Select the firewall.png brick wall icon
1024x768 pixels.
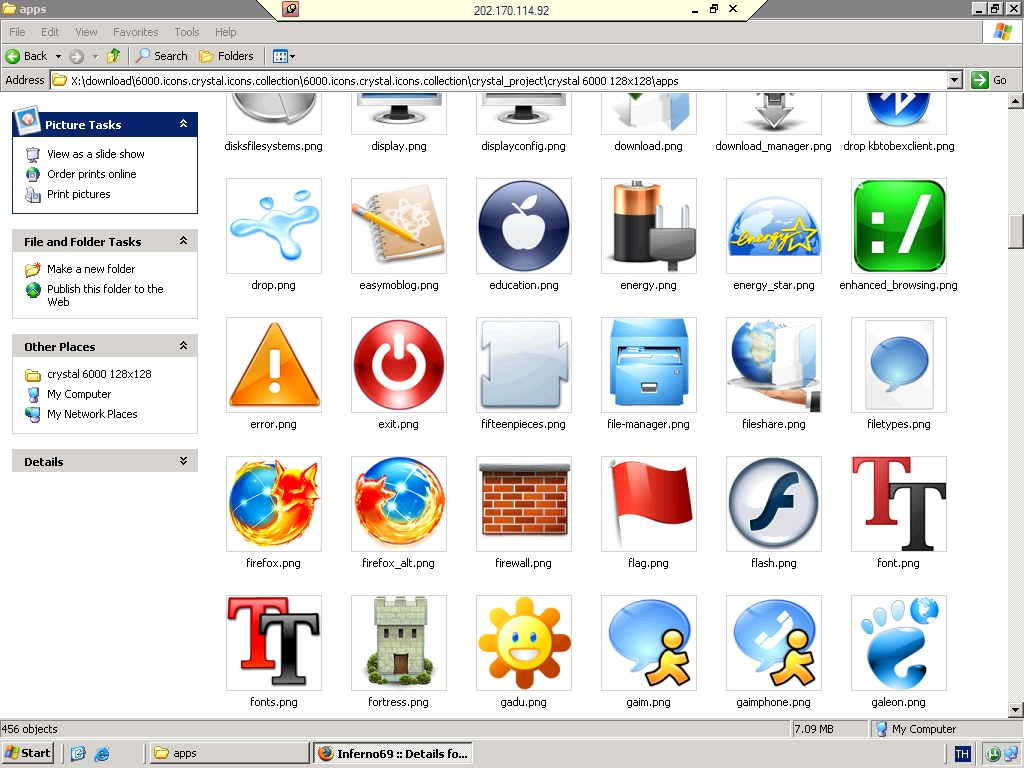524,504
